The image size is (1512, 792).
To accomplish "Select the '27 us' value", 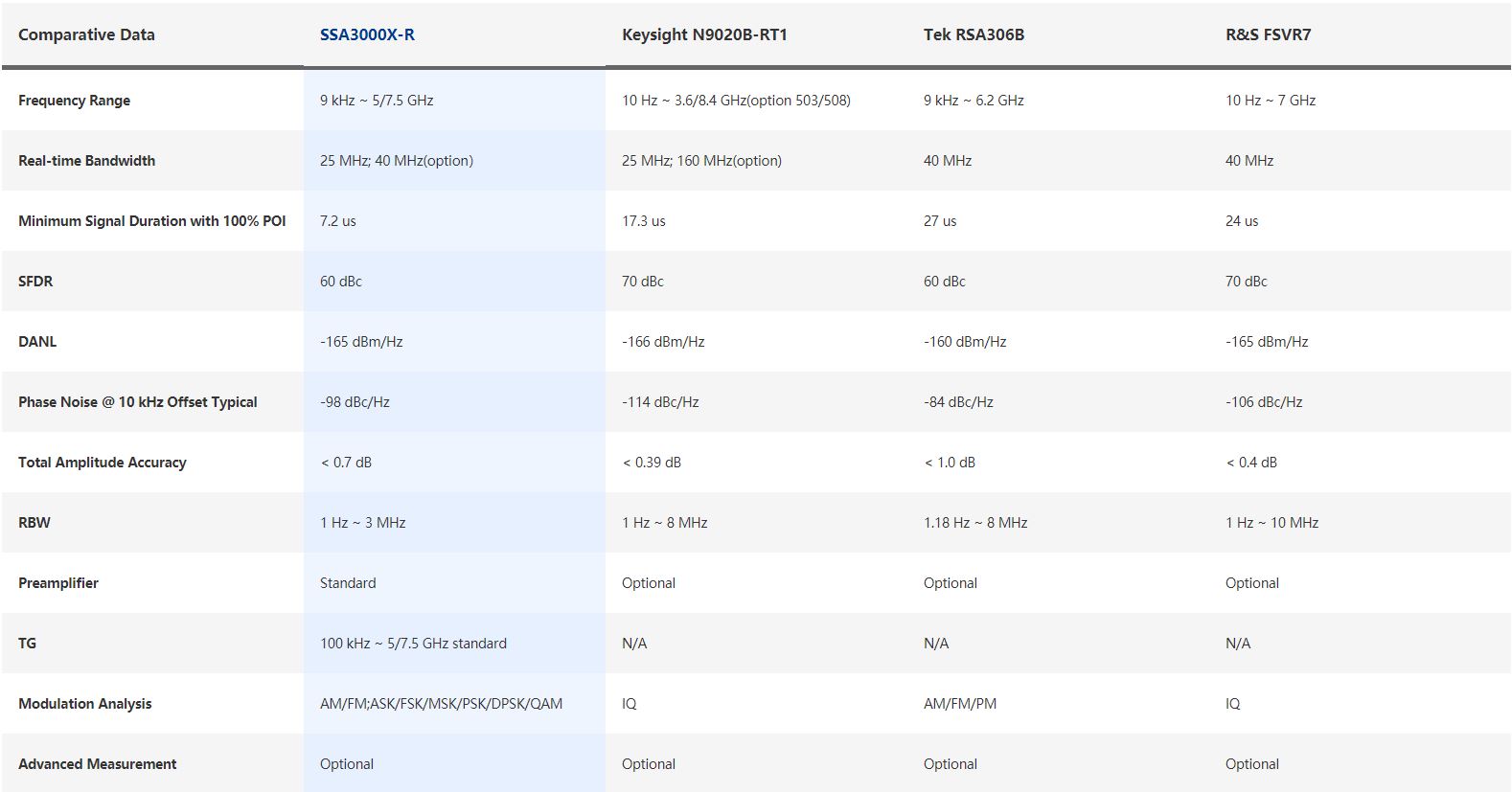I will (x=940, y=221).
